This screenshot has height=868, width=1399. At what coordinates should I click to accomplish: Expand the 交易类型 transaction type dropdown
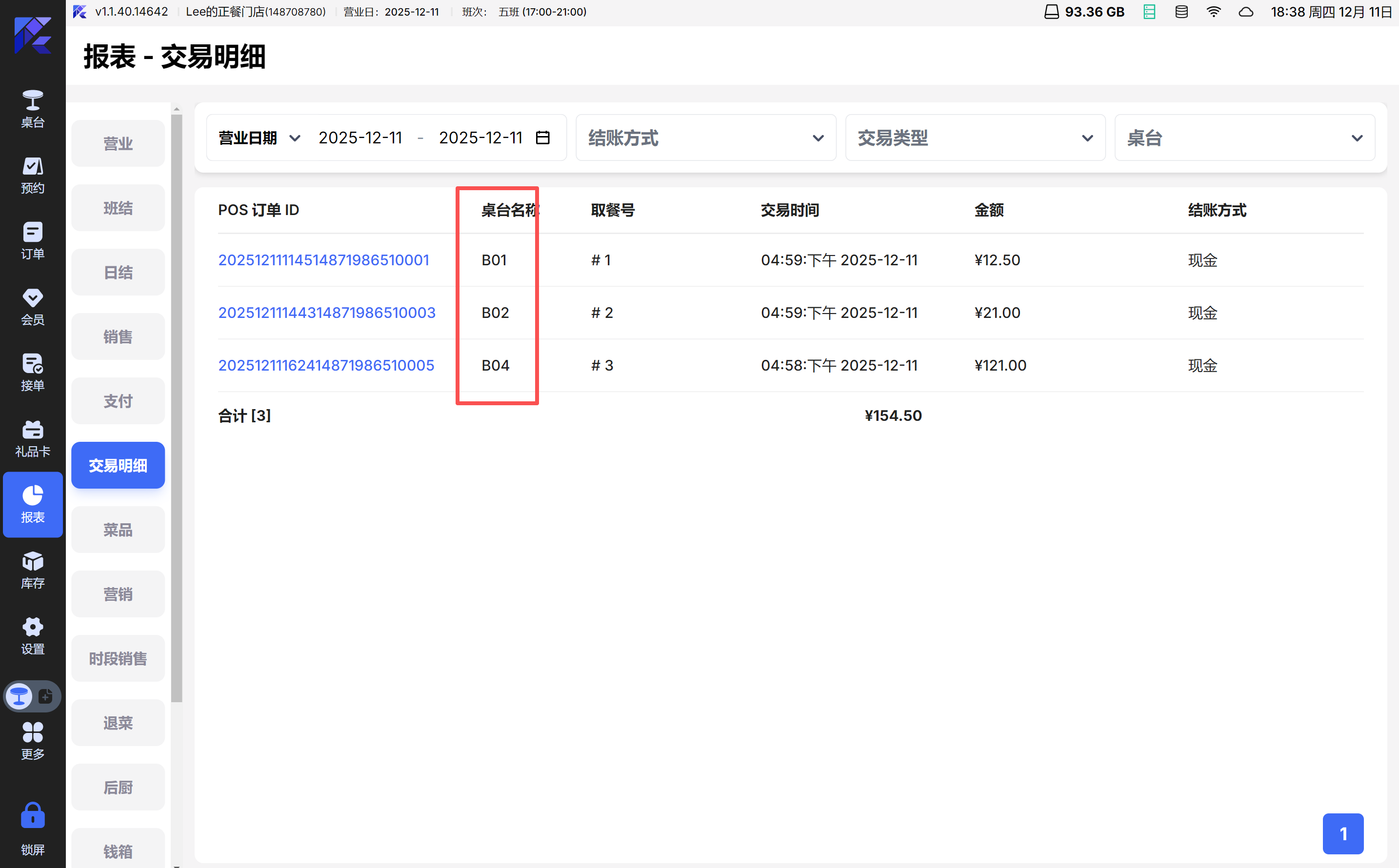[x=975, y=138]
